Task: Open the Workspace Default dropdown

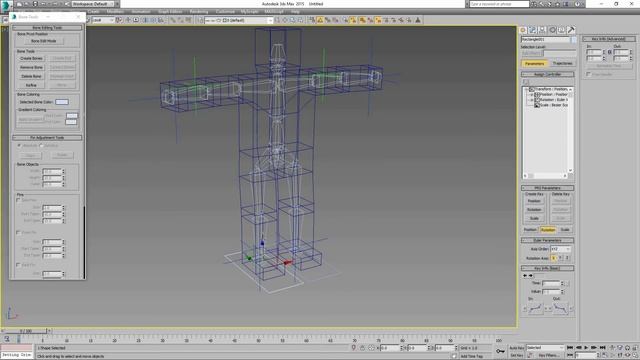Action: tap(92, 4)
